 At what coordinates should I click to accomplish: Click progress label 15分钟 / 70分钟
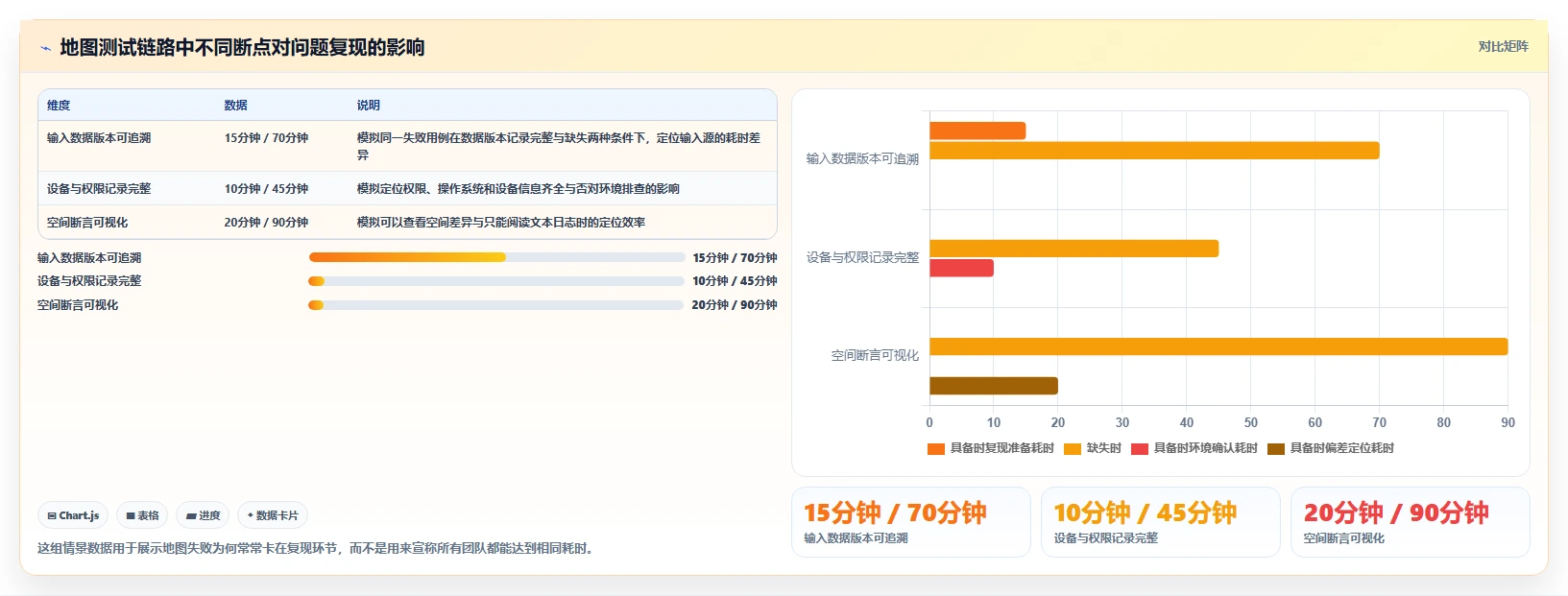(x=735, y=258)
